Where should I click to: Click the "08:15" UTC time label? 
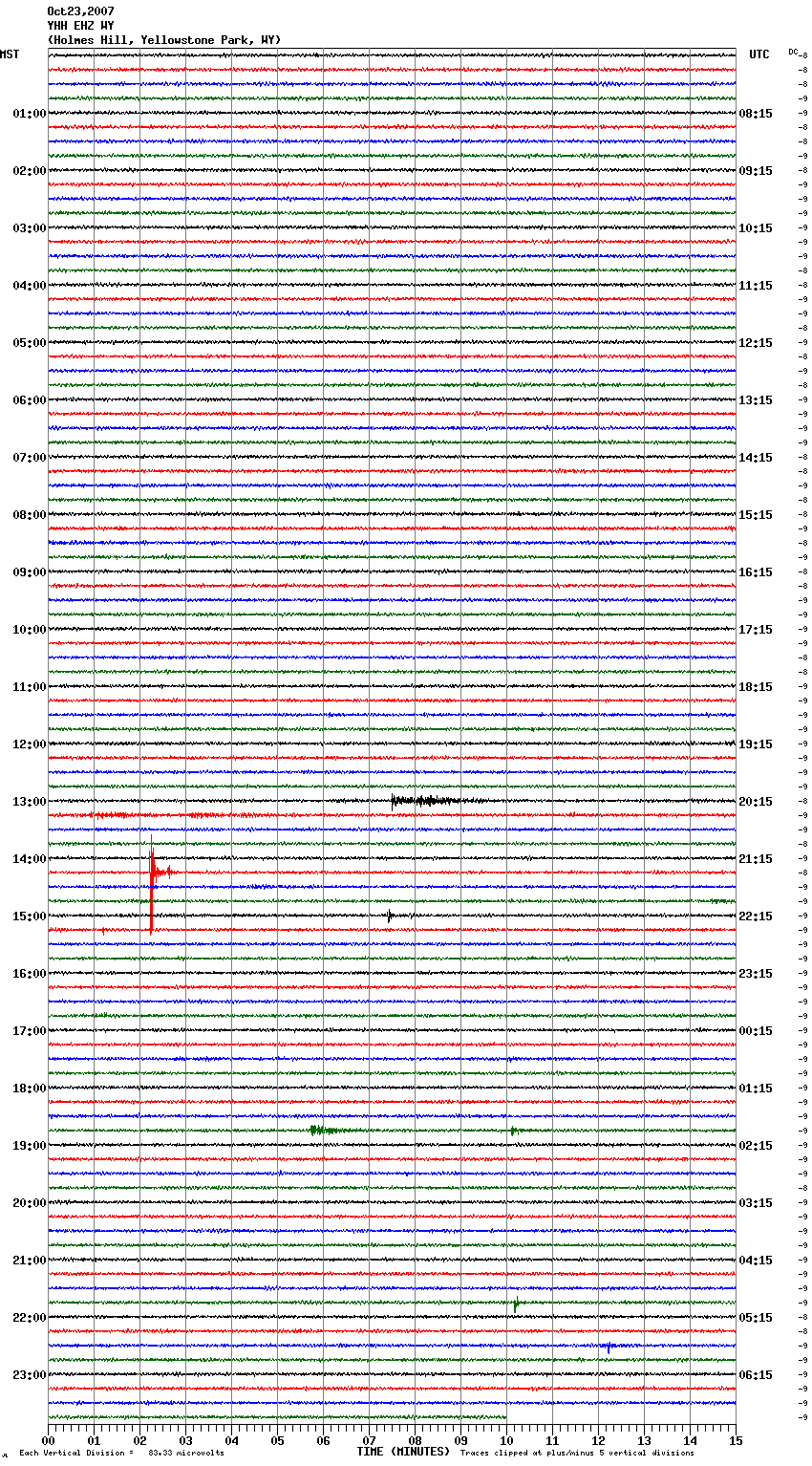(x=756, y=114)
